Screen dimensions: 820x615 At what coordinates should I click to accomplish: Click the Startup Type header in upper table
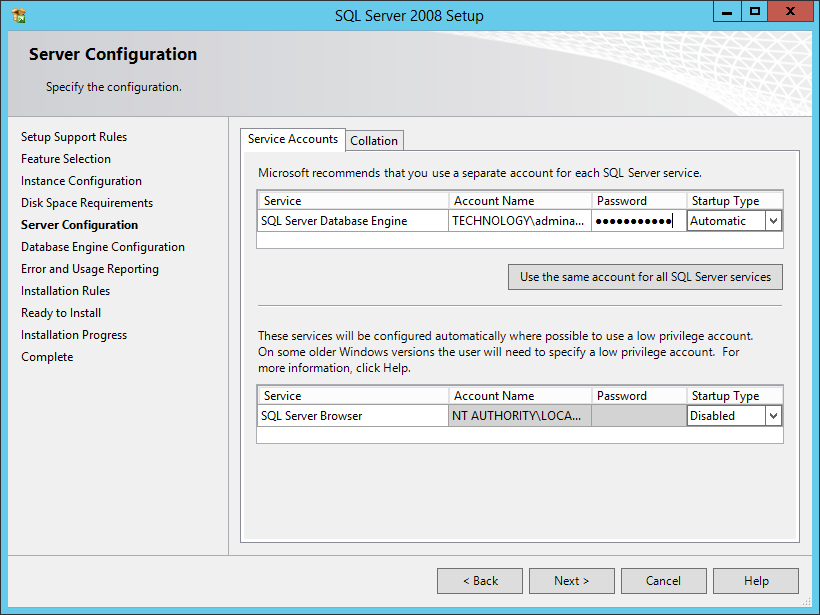pyautogui.click(x=734, y=201)
